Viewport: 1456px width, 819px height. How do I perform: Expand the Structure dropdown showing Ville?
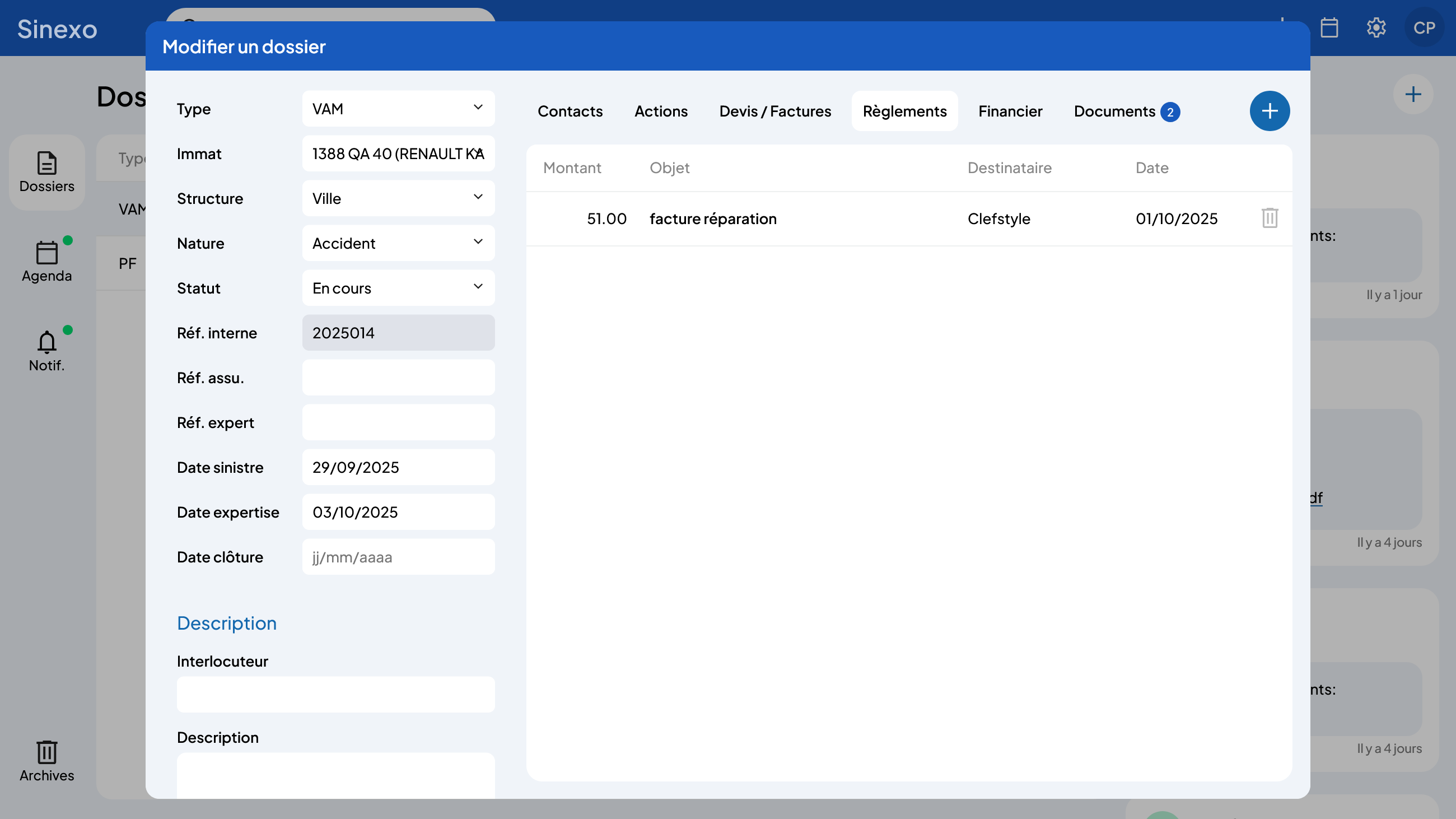click(x=398, y=198)
